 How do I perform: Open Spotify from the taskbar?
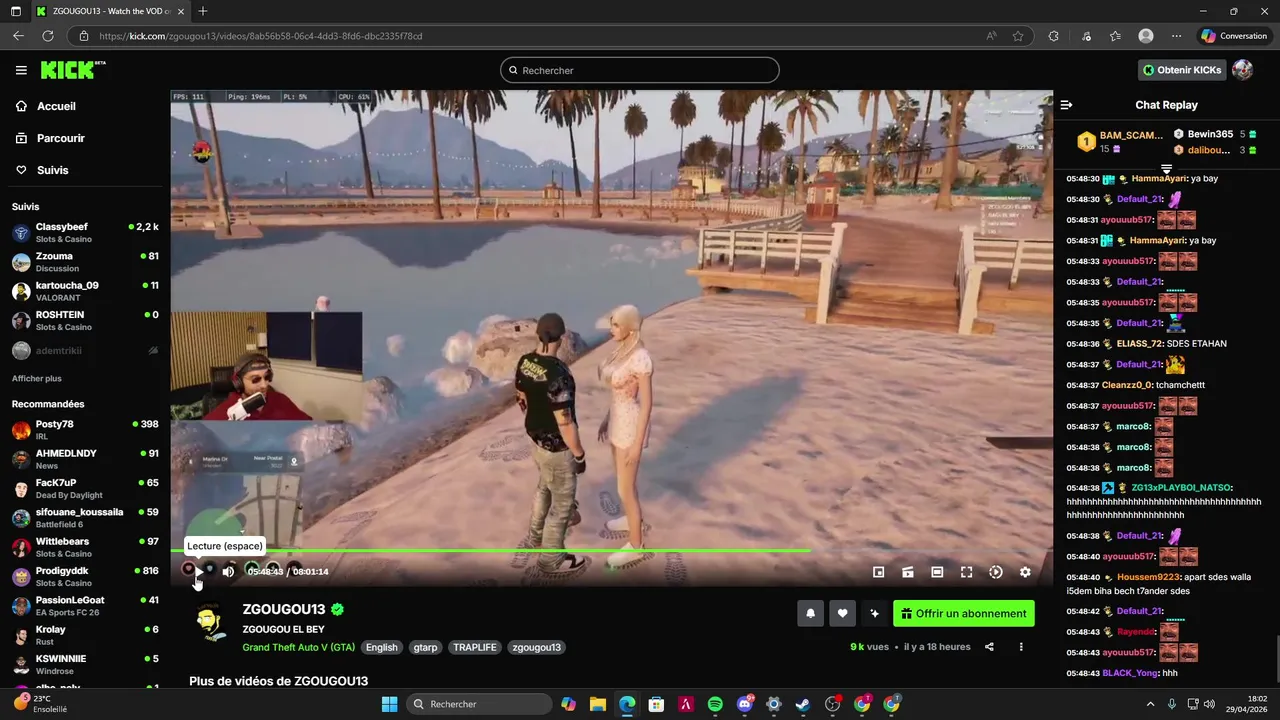[x=715, y=704]
